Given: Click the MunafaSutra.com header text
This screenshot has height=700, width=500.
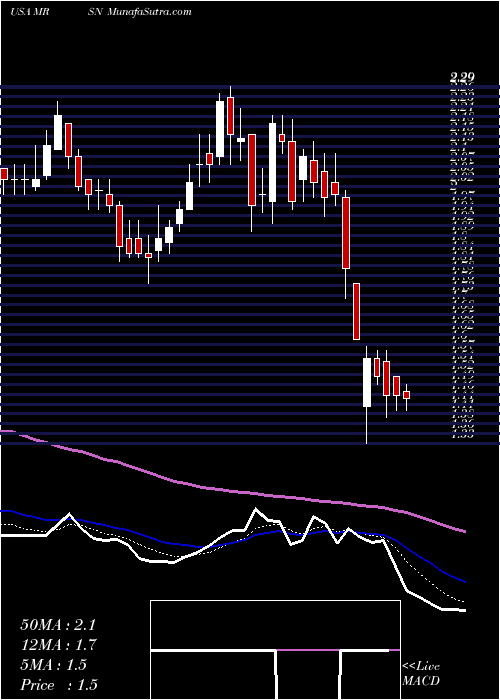Looking at the screenshot, I should point(150,12).
